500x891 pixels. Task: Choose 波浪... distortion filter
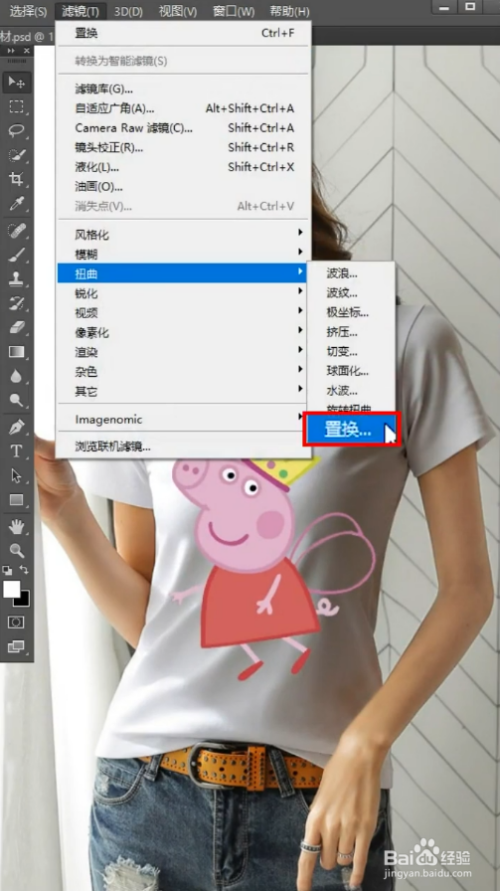pyautogui.click(x=351, y=273)
